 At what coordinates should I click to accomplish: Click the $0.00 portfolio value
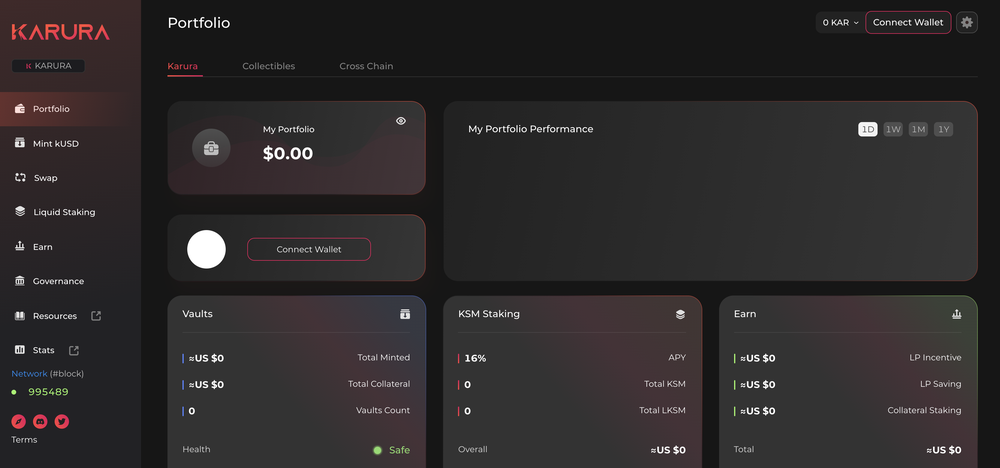pos(288,154)
